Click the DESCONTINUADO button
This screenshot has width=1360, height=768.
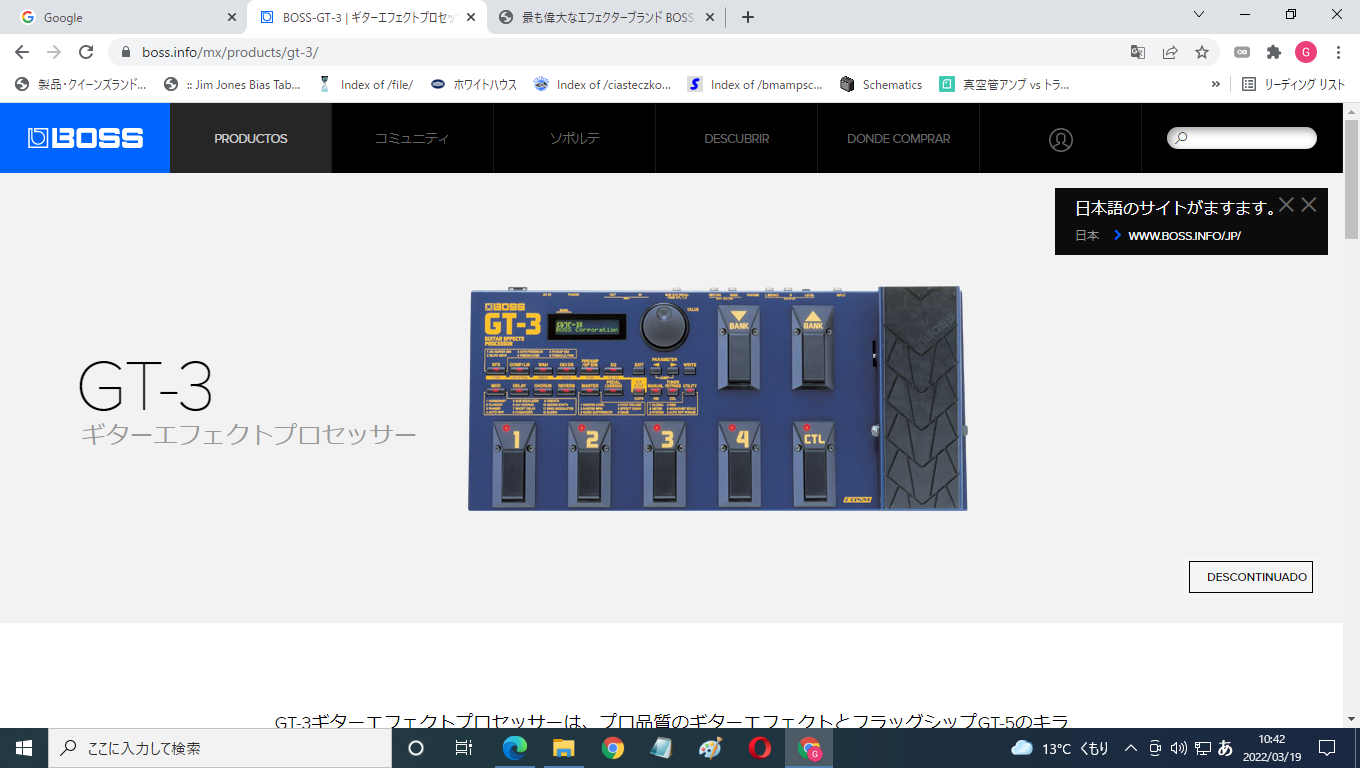point(1250,577)
